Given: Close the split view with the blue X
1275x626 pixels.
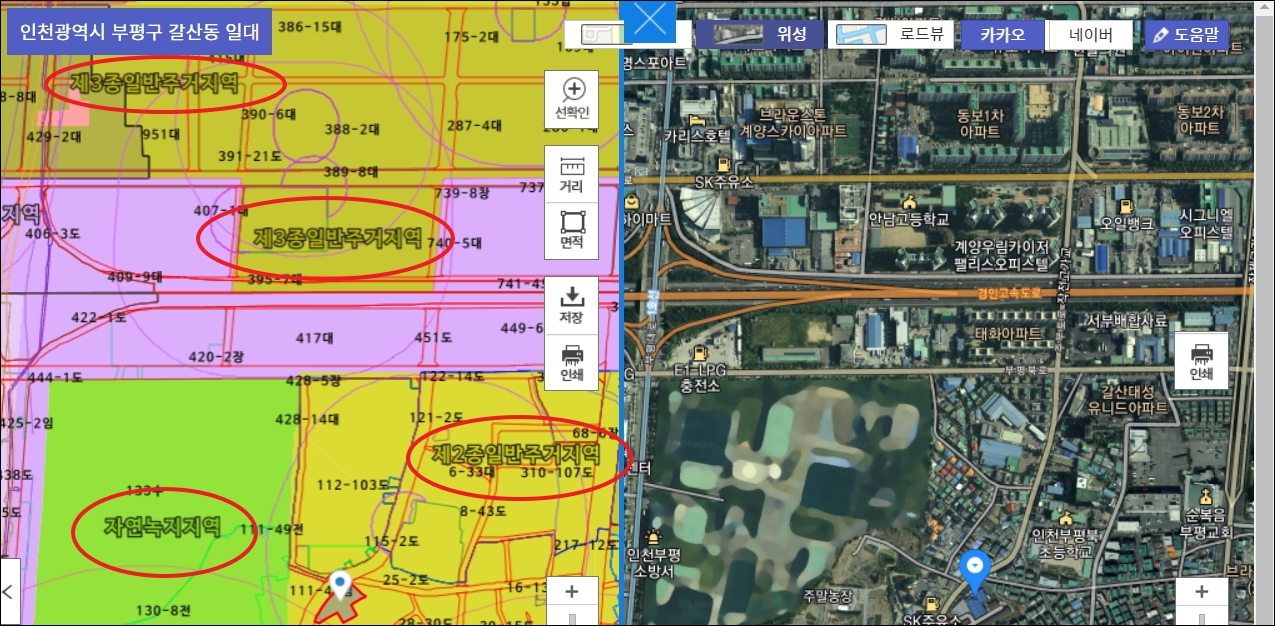Looking at the screenshot, I should coord(650,20).
